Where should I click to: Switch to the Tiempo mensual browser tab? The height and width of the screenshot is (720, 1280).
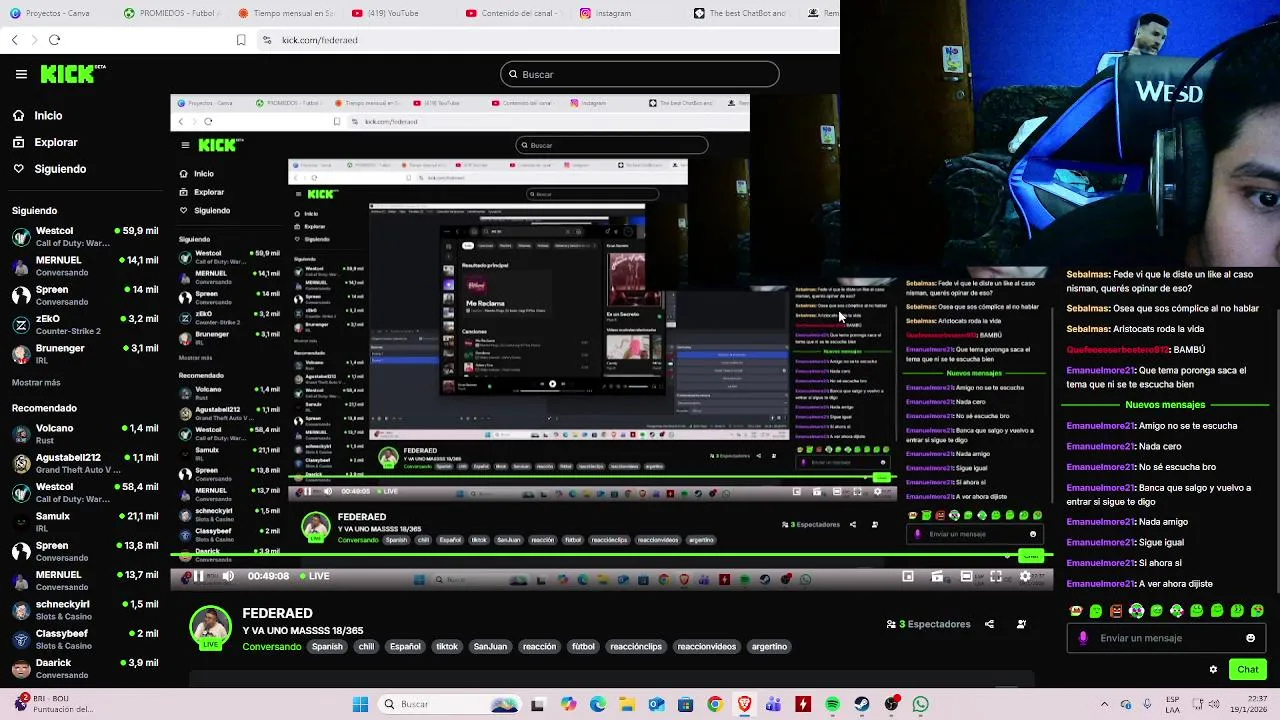(286, 13)
